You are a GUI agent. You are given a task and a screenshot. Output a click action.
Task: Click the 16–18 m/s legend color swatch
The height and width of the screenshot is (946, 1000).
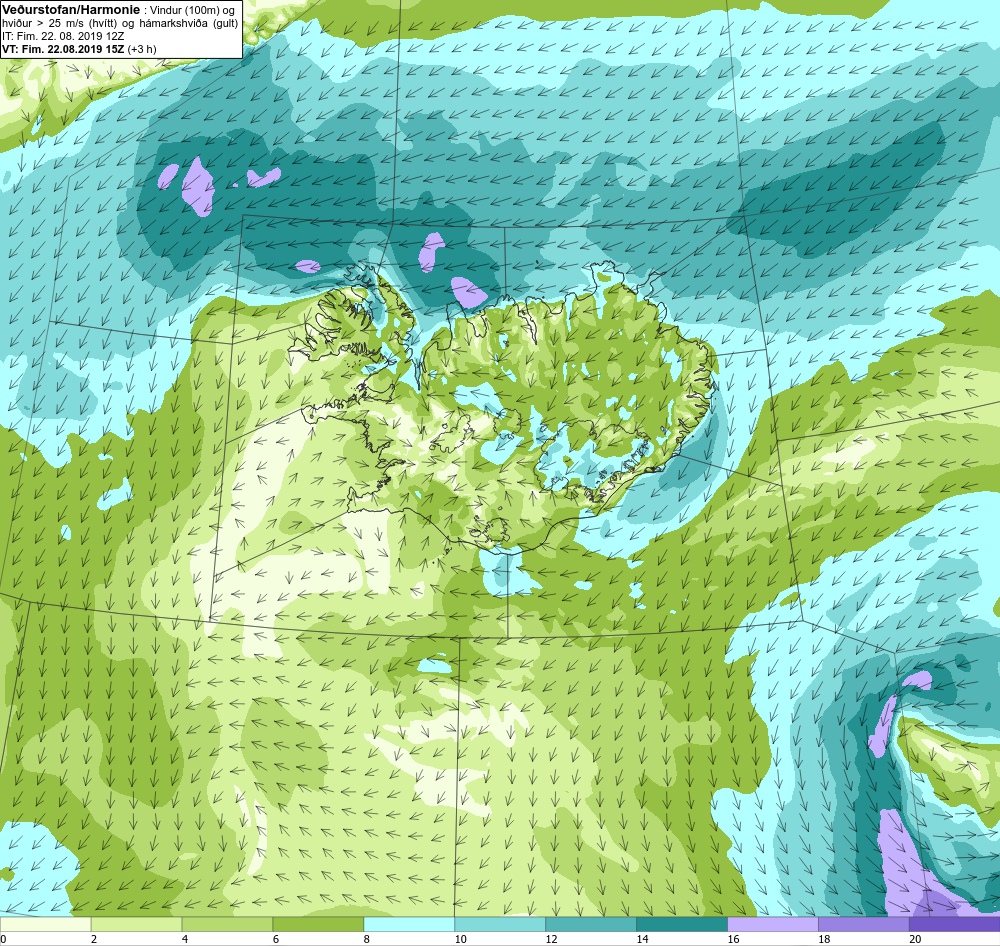click(772, 924)
